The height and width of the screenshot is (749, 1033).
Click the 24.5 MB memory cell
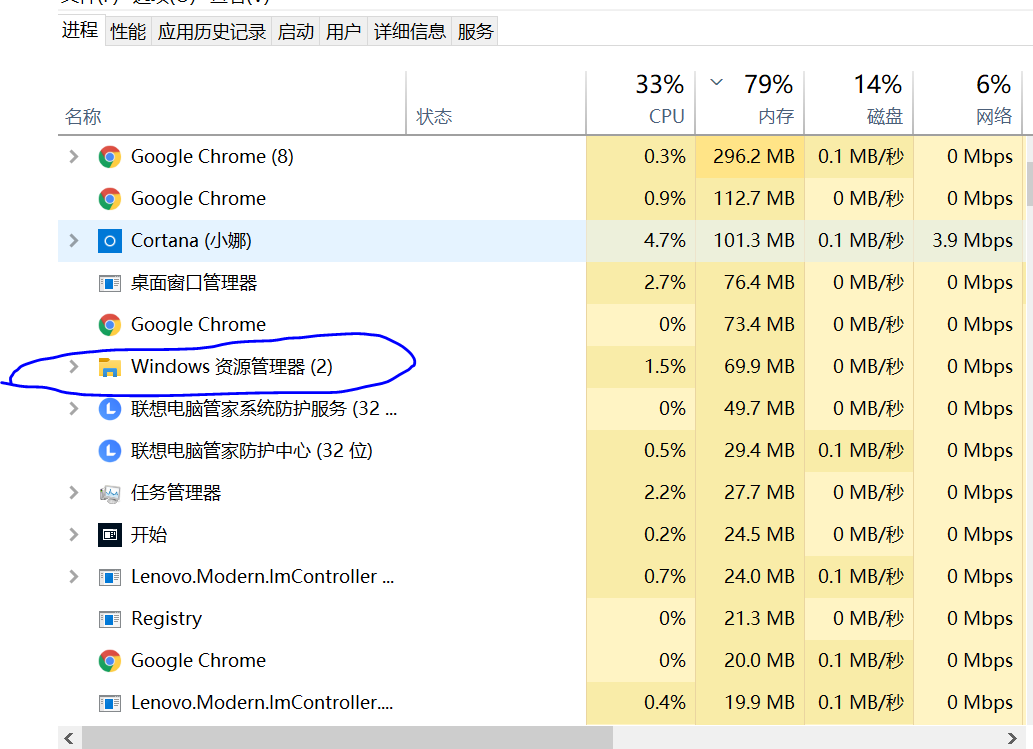click(750, 535)
